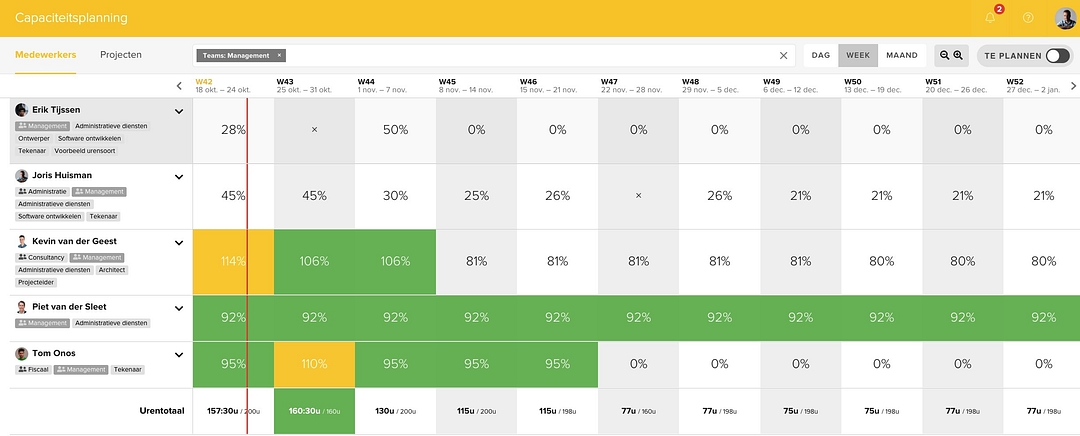This screenshot has width=1080, height=436.
Task: Expand Kevin van der Geest's row
Action: pos(179,242)
